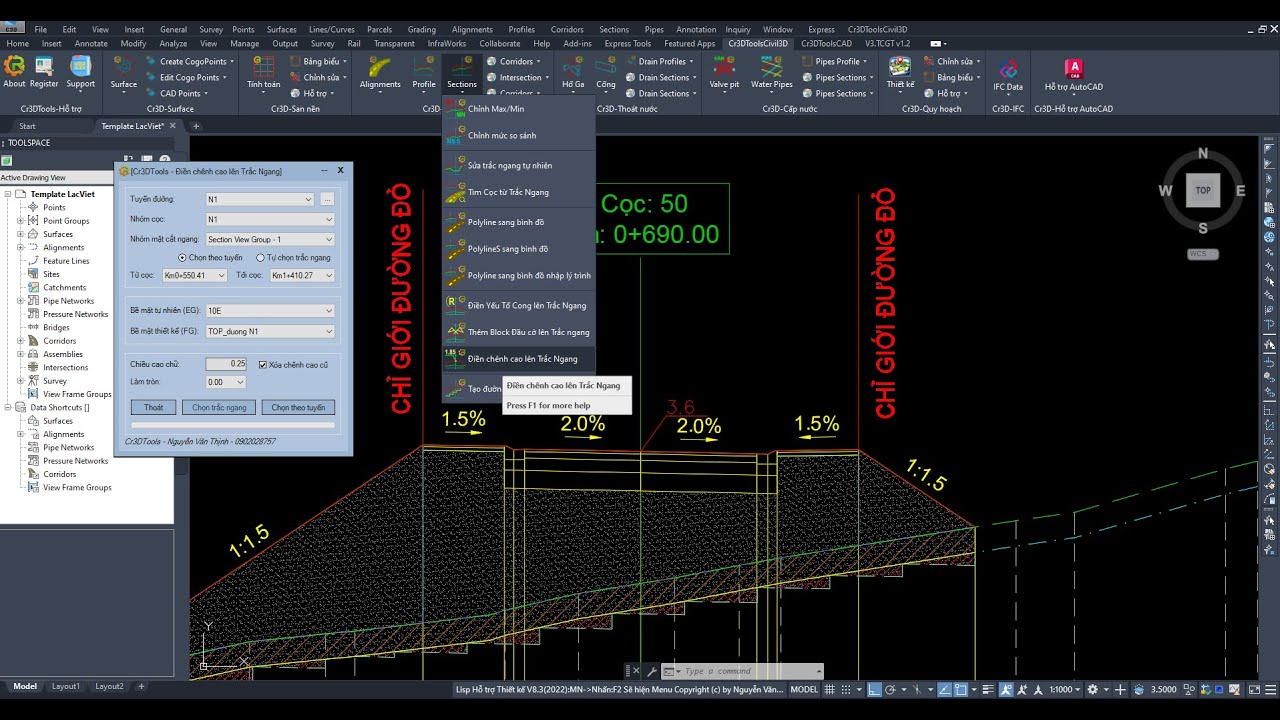Open the Bề mặt tự nhiên (EG) dropdown
This screenshot has height=720, width=1280.
click(270, 311)
